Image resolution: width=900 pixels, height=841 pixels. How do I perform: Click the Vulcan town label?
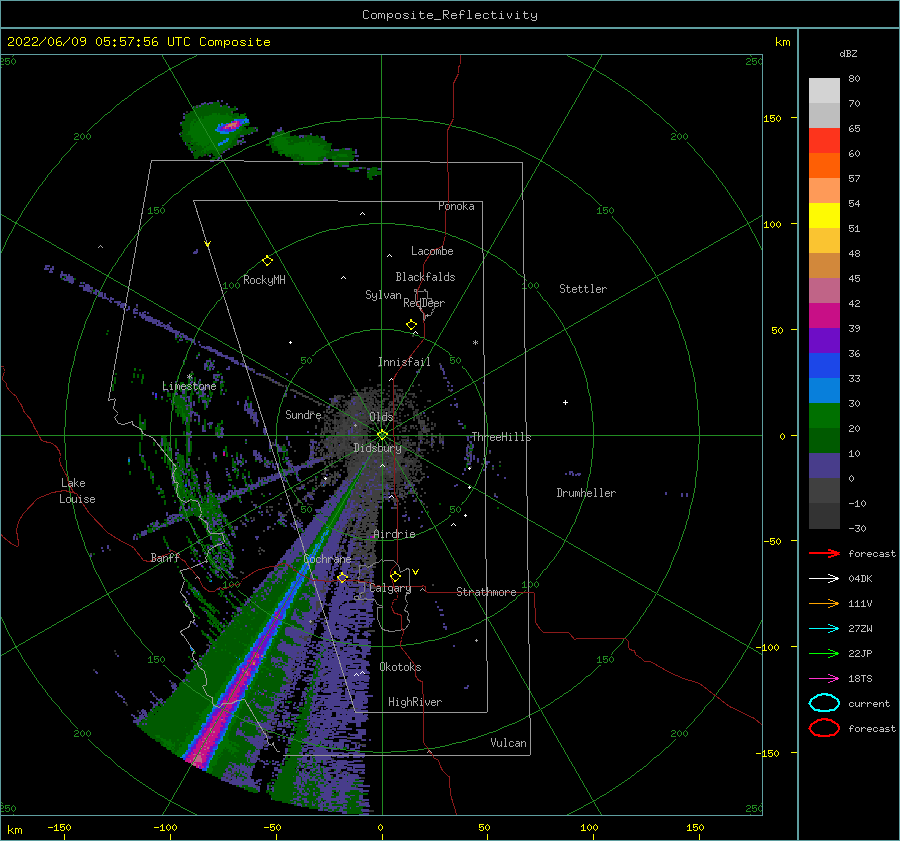(508, 743)
